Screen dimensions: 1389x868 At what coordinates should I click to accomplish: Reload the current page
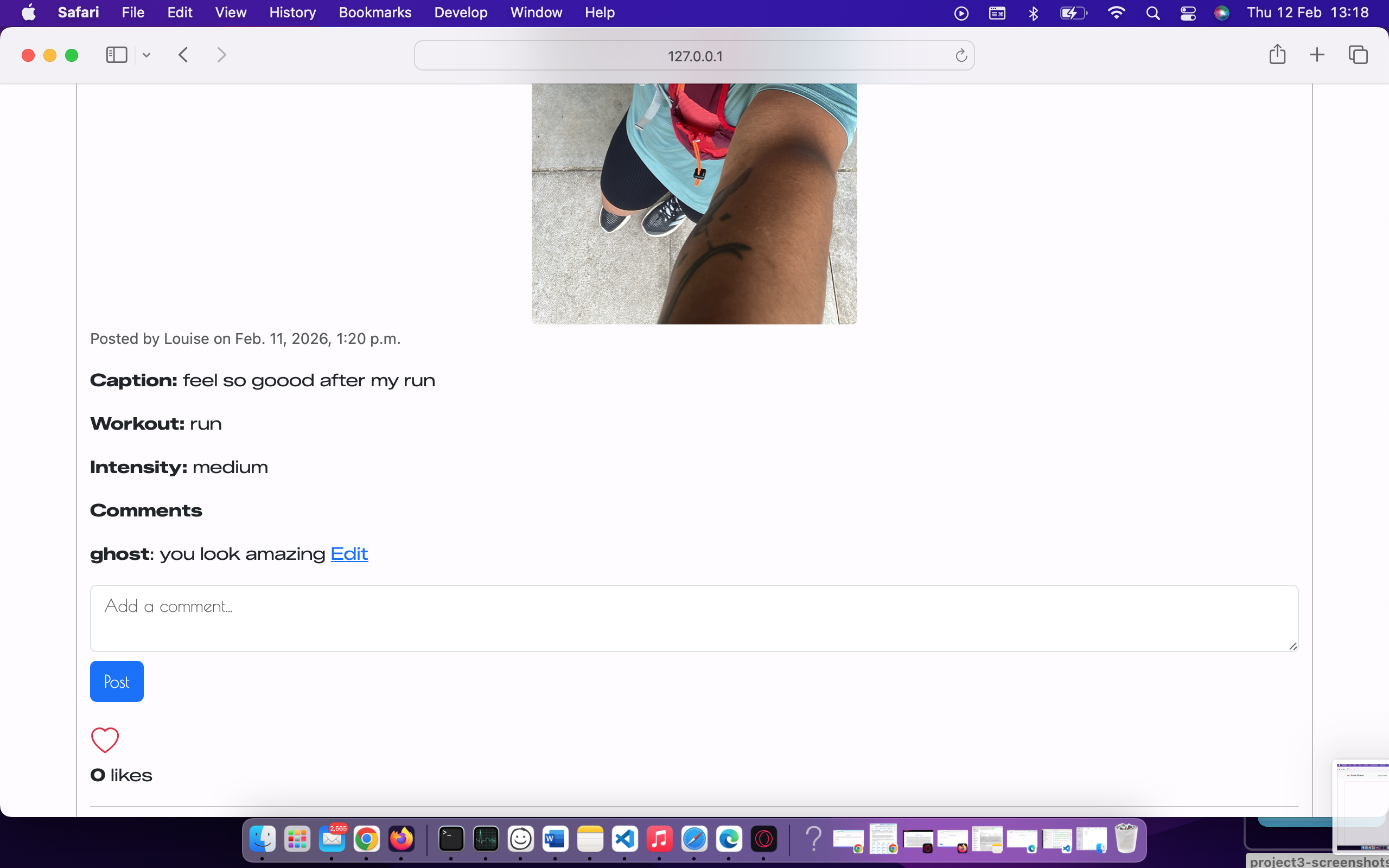tap(960, 55)
